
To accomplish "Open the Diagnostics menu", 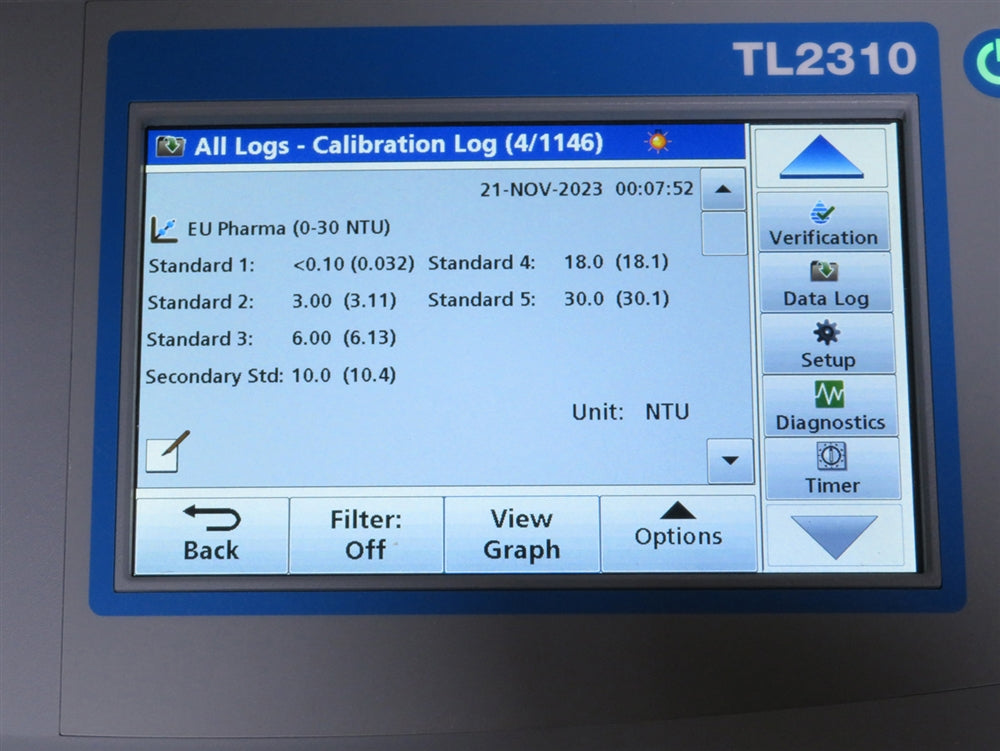I will pyautogui.click(x=830, y=406).
